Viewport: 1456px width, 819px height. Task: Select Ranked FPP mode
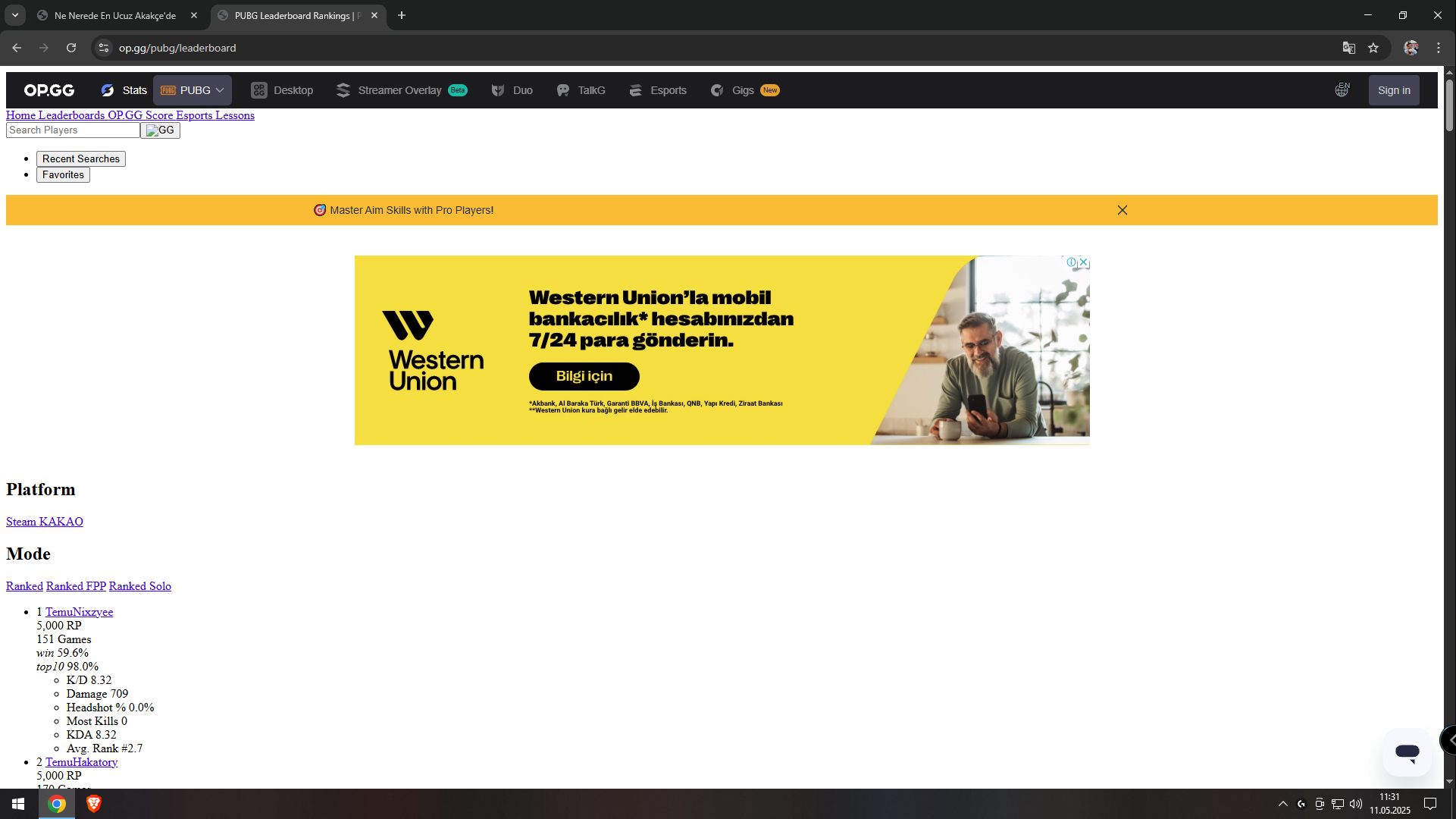coord(76,586)
